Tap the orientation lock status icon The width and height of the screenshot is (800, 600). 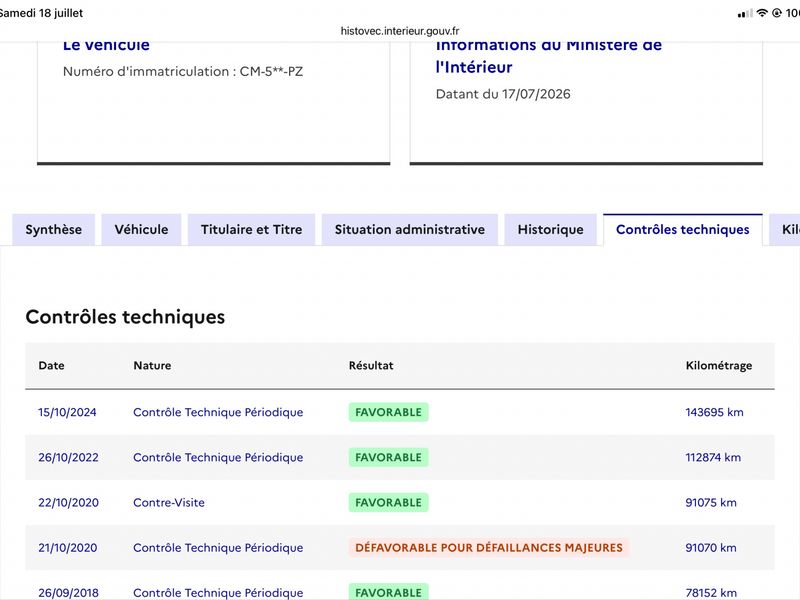pyautogui.click(x=777, y=13)
